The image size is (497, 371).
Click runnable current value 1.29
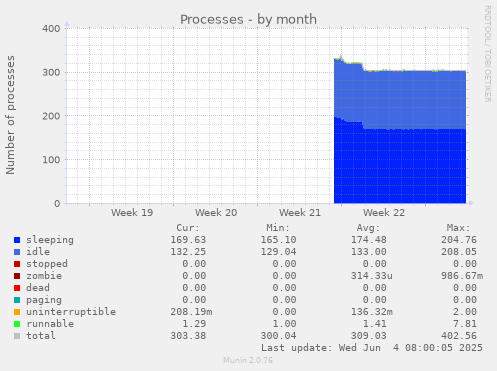194,324
